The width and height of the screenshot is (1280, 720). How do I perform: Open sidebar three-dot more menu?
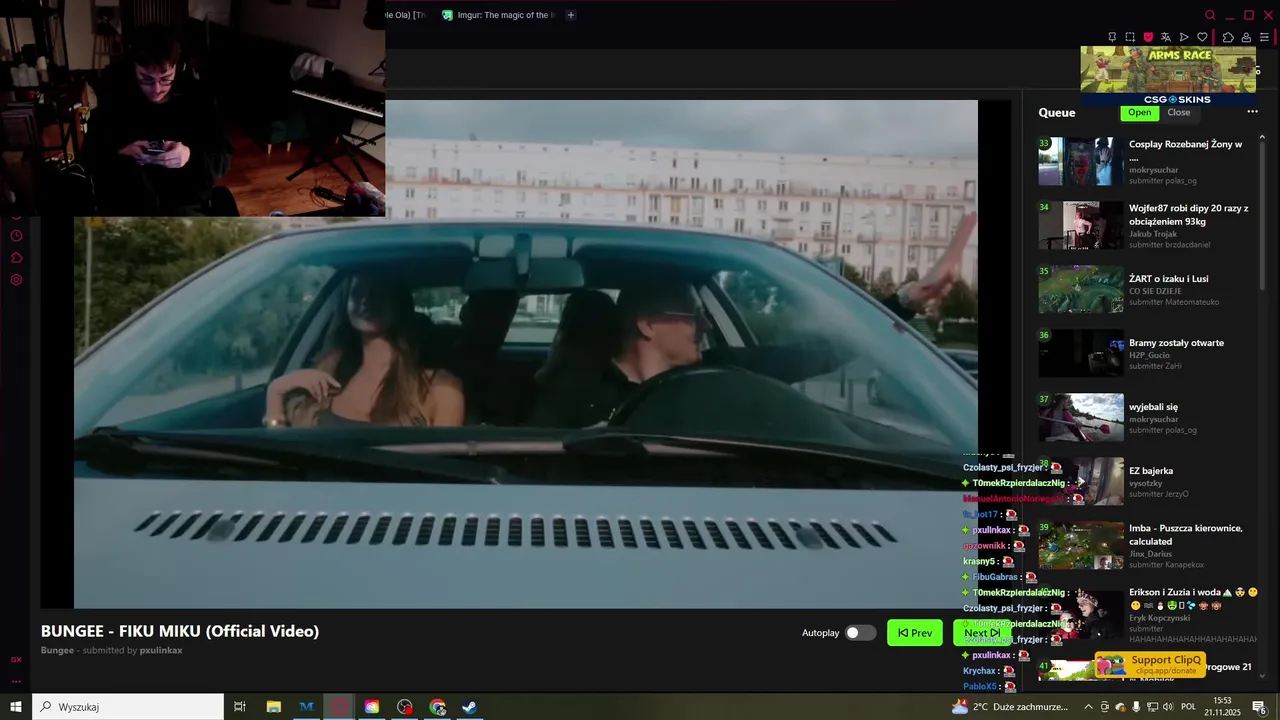(16, 681)
